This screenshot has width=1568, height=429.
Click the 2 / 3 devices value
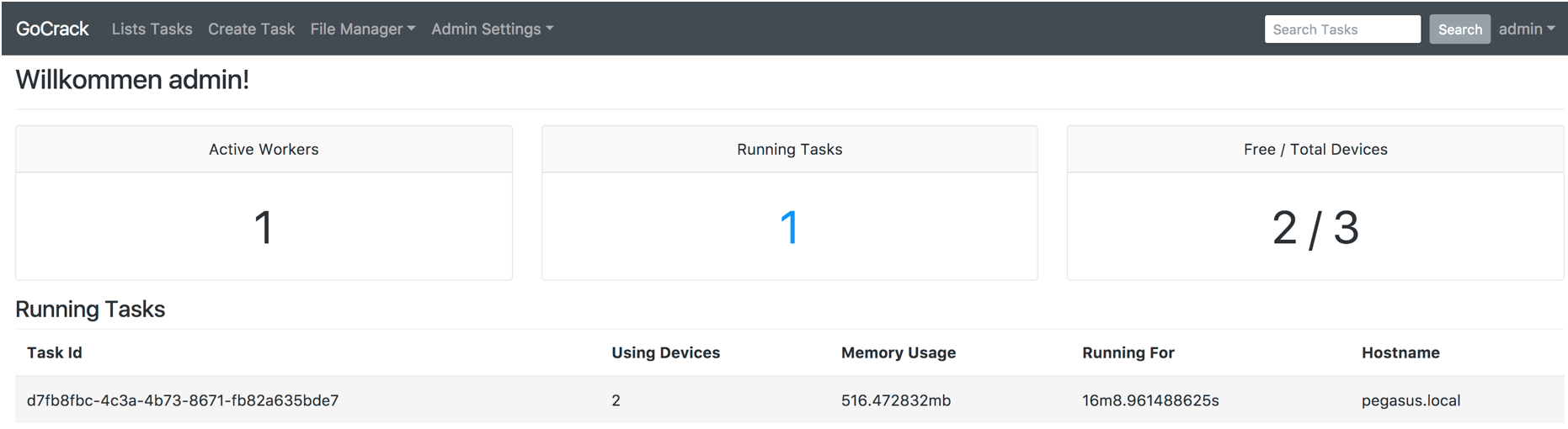pyautogui.click(x=1315, y=228)
